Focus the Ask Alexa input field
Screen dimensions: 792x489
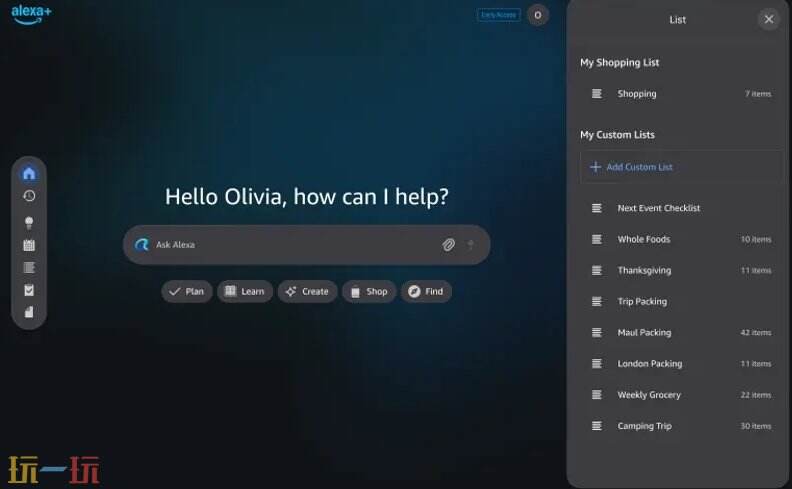pos(307,244)
